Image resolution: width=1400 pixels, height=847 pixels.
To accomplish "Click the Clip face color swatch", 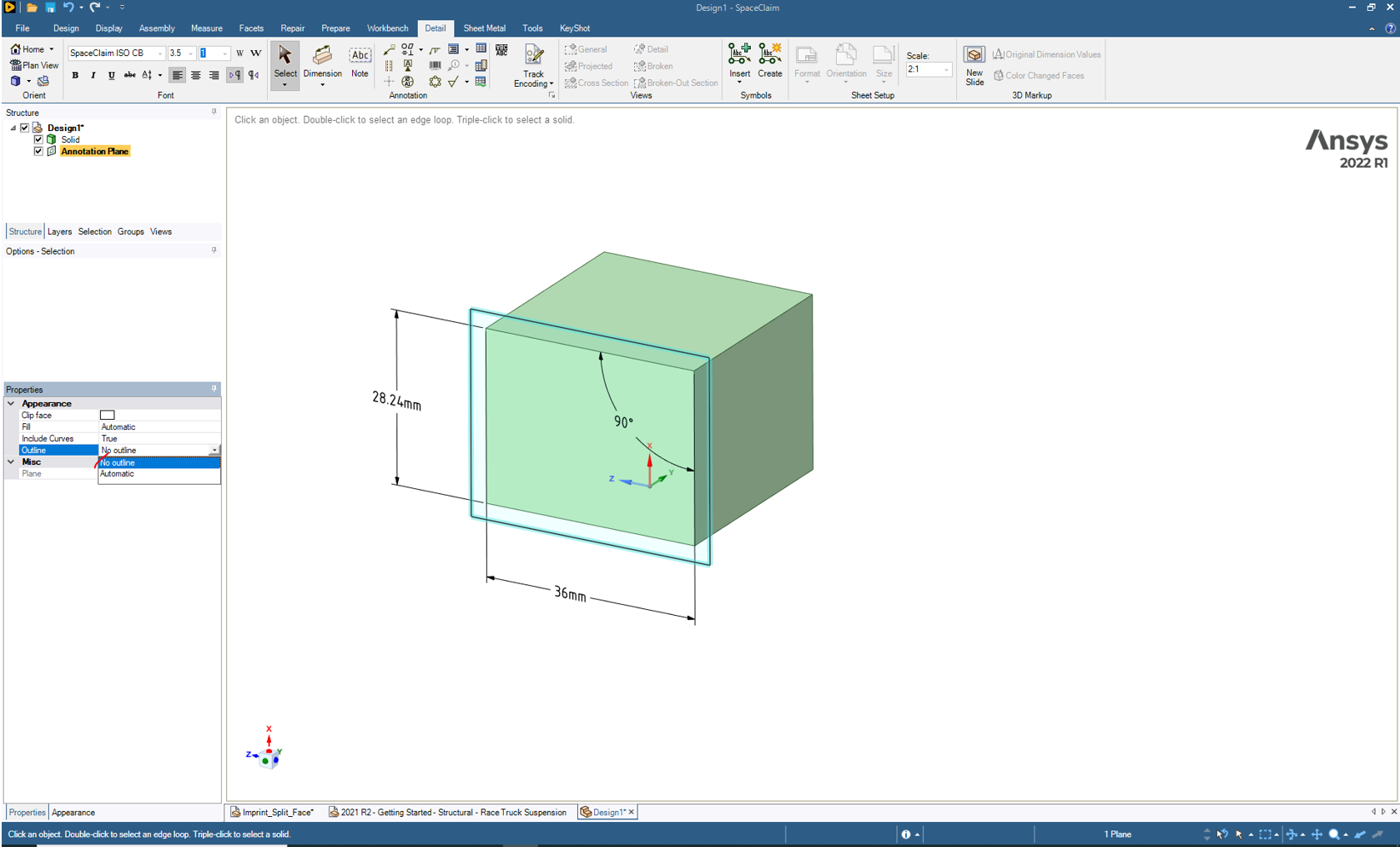I will 108,415.
